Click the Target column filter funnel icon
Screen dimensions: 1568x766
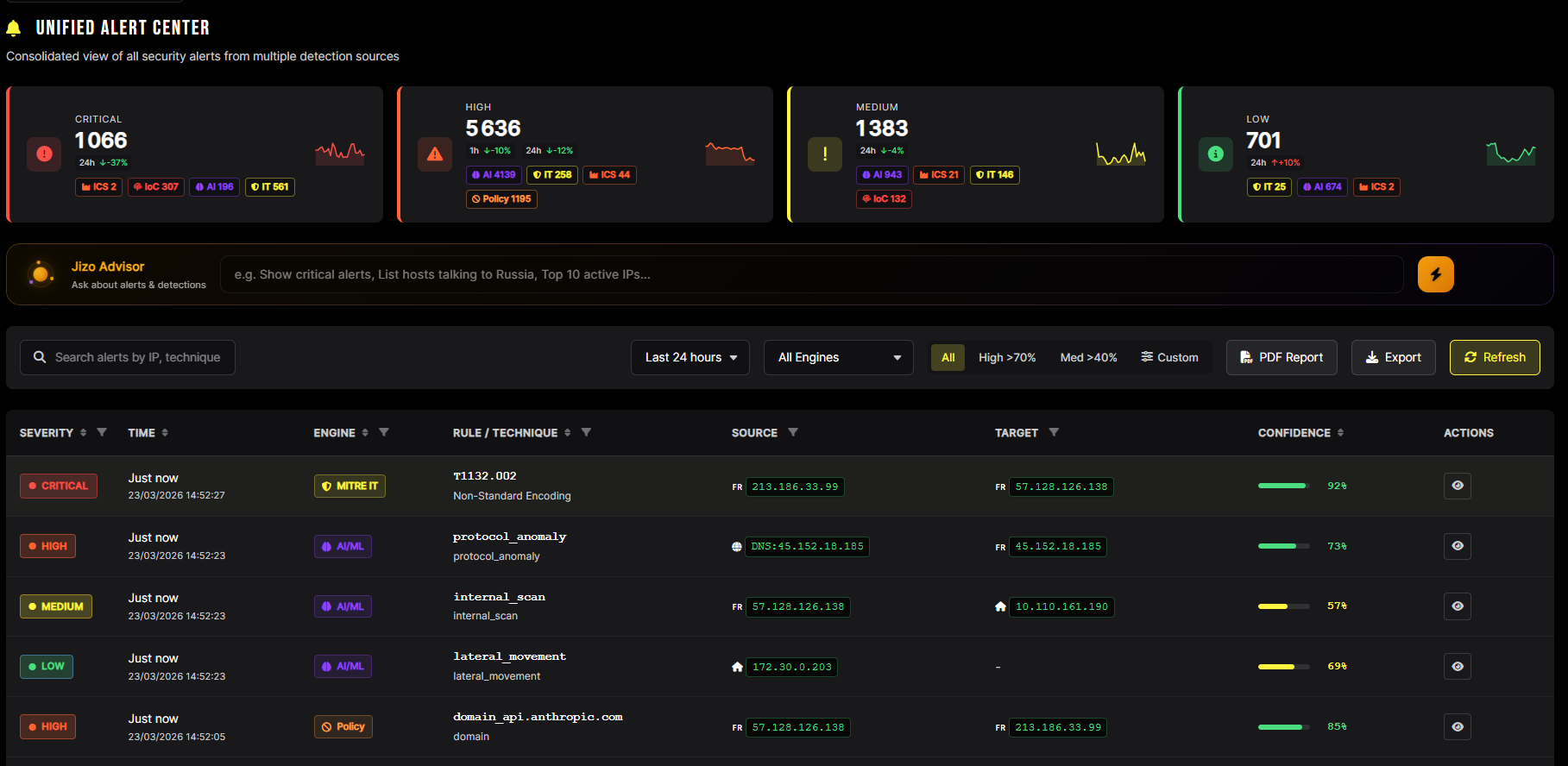click(x=1054, y=432)
